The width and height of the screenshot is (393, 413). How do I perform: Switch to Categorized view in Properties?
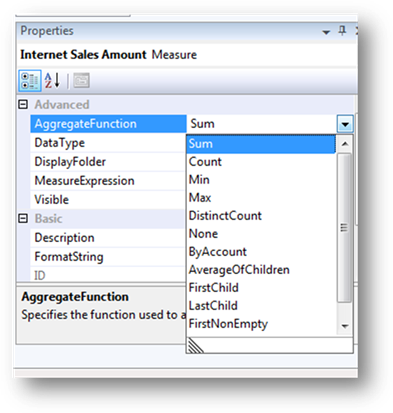[x=30, y=80]
